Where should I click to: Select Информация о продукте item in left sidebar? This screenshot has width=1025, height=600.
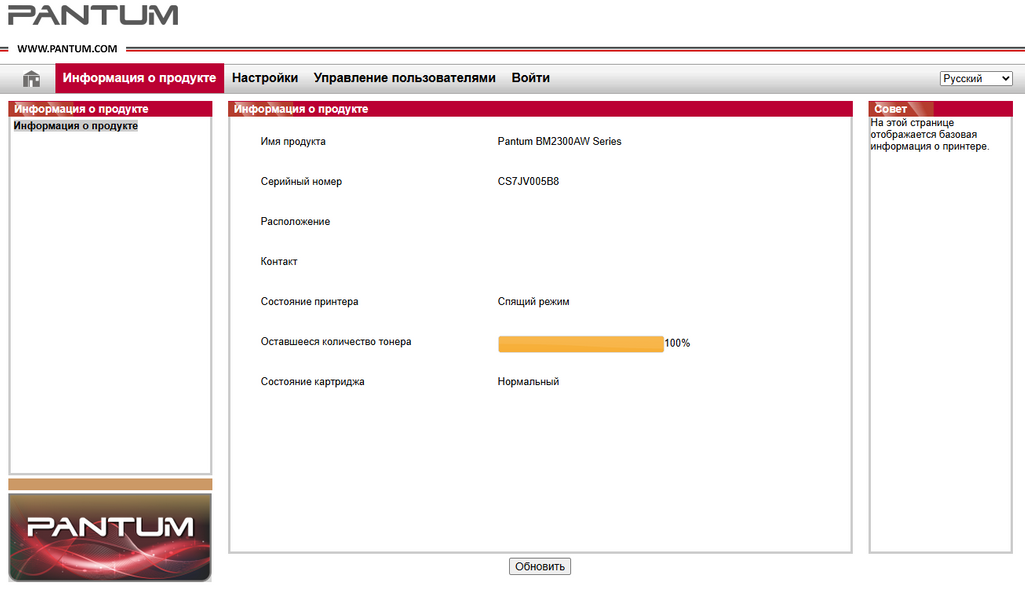[x=76, y=126]
